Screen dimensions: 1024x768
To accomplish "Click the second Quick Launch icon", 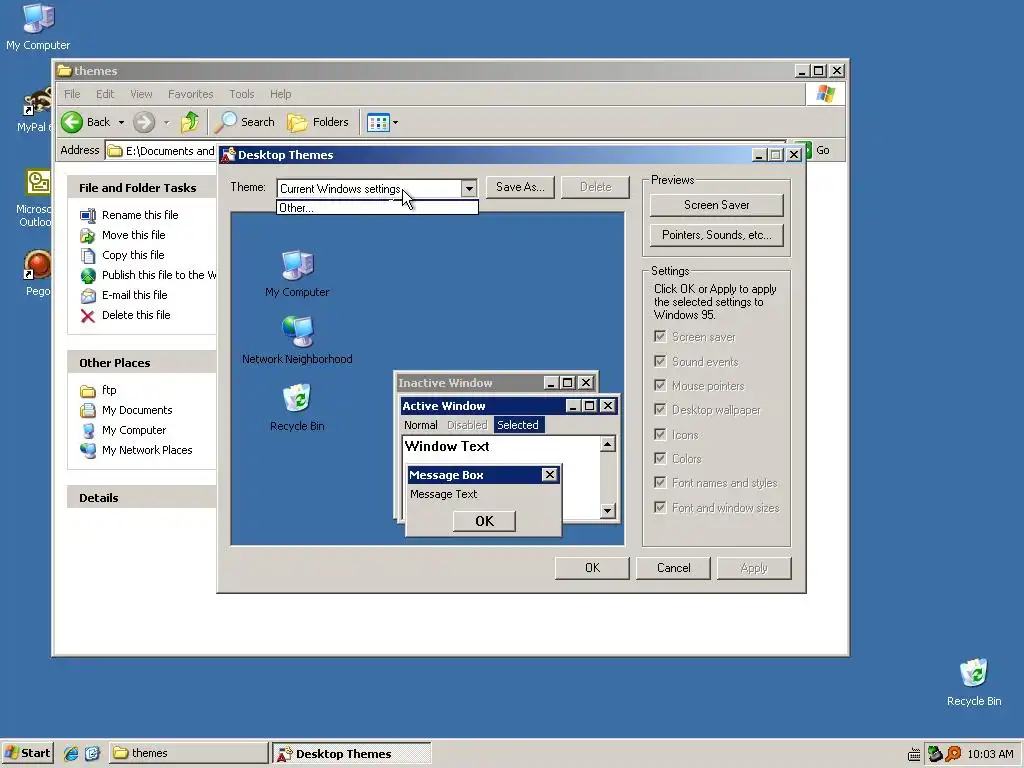I will pyautogui.click(x=92, y=753).
